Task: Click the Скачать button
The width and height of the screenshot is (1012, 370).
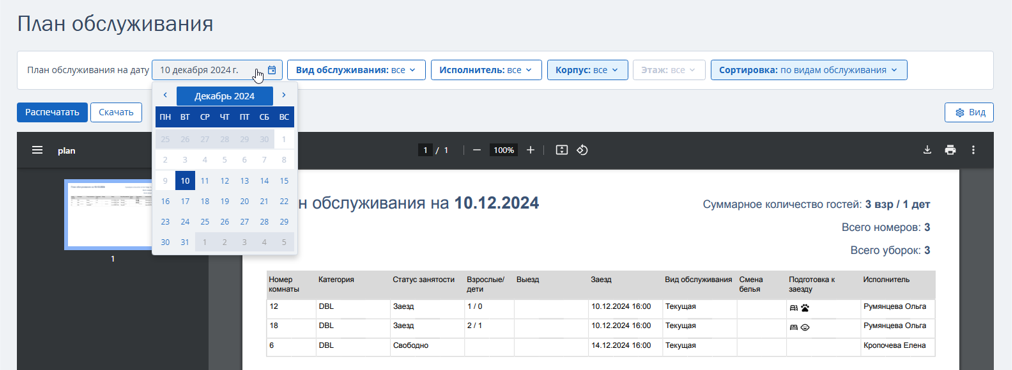Action: 116,112
